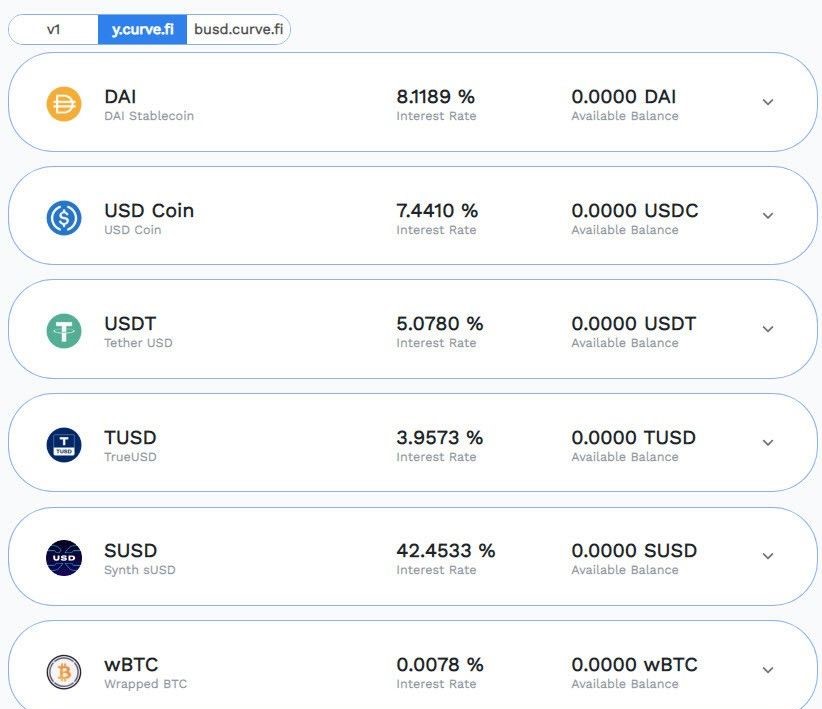Expand the USD Coin row chevron
The image size is (822, 709).
[768, 216]
